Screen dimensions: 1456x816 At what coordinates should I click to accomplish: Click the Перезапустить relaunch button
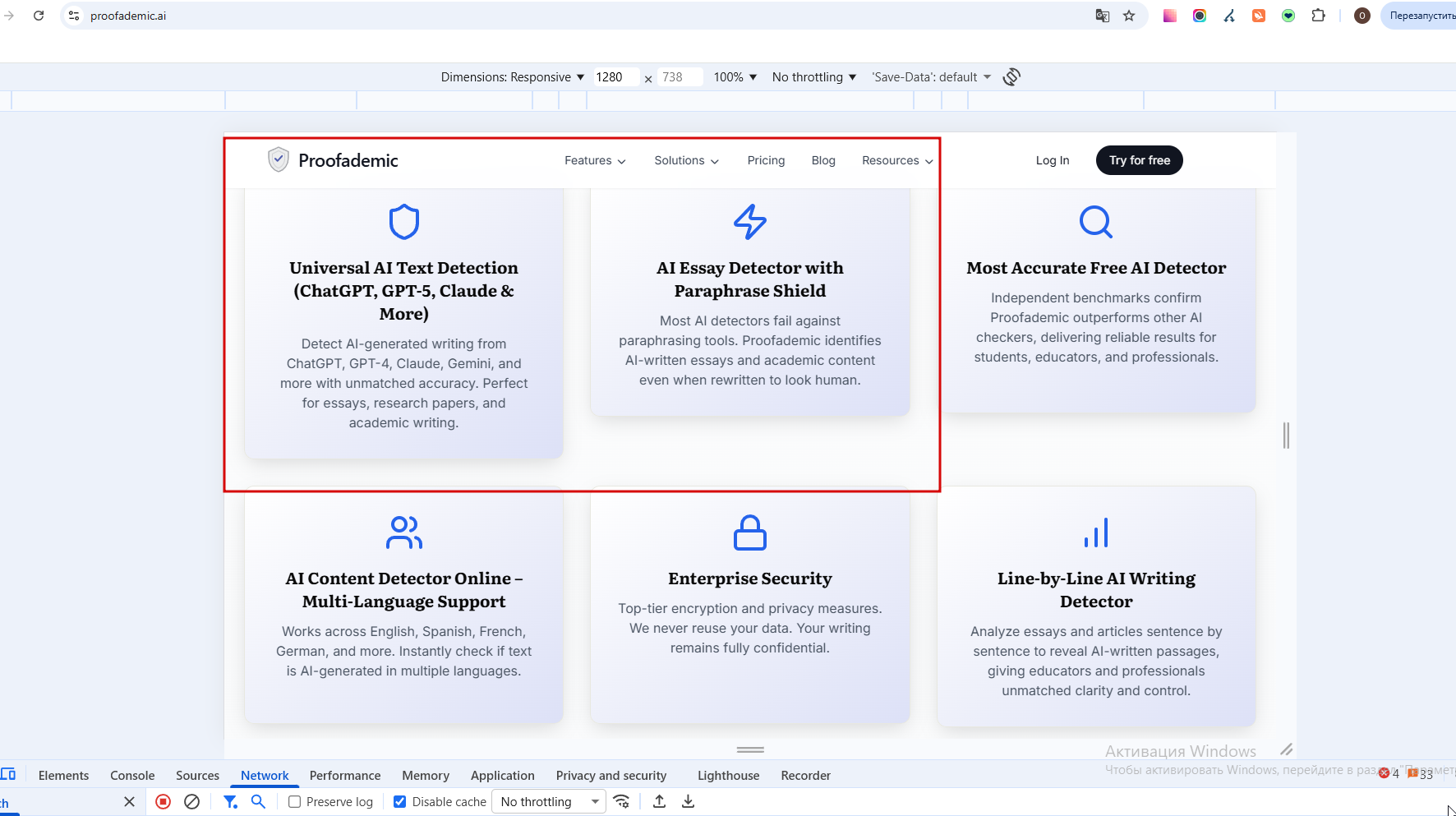click(1419, 16)
